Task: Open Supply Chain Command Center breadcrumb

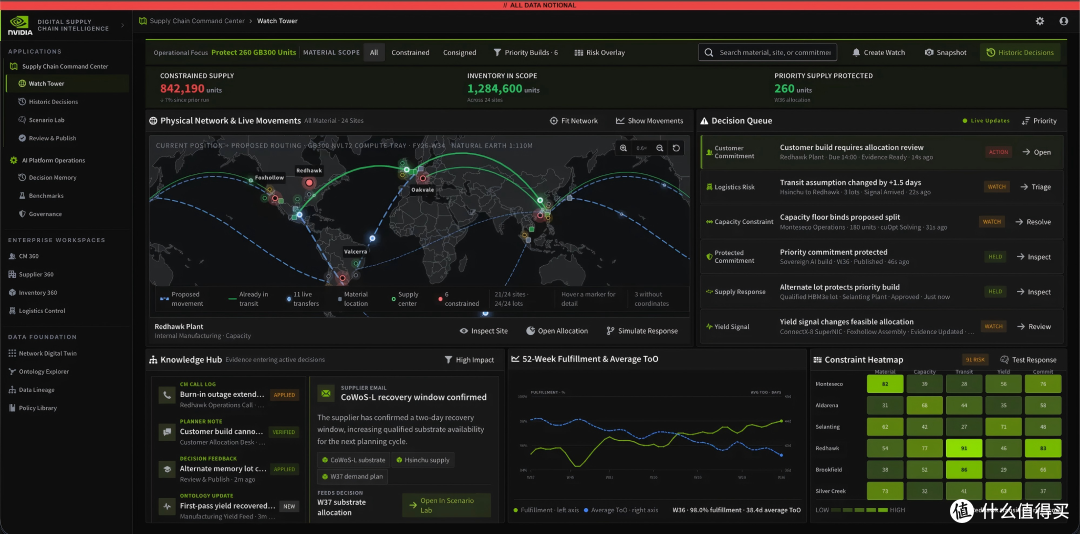Action: click(x=197, y=21)
